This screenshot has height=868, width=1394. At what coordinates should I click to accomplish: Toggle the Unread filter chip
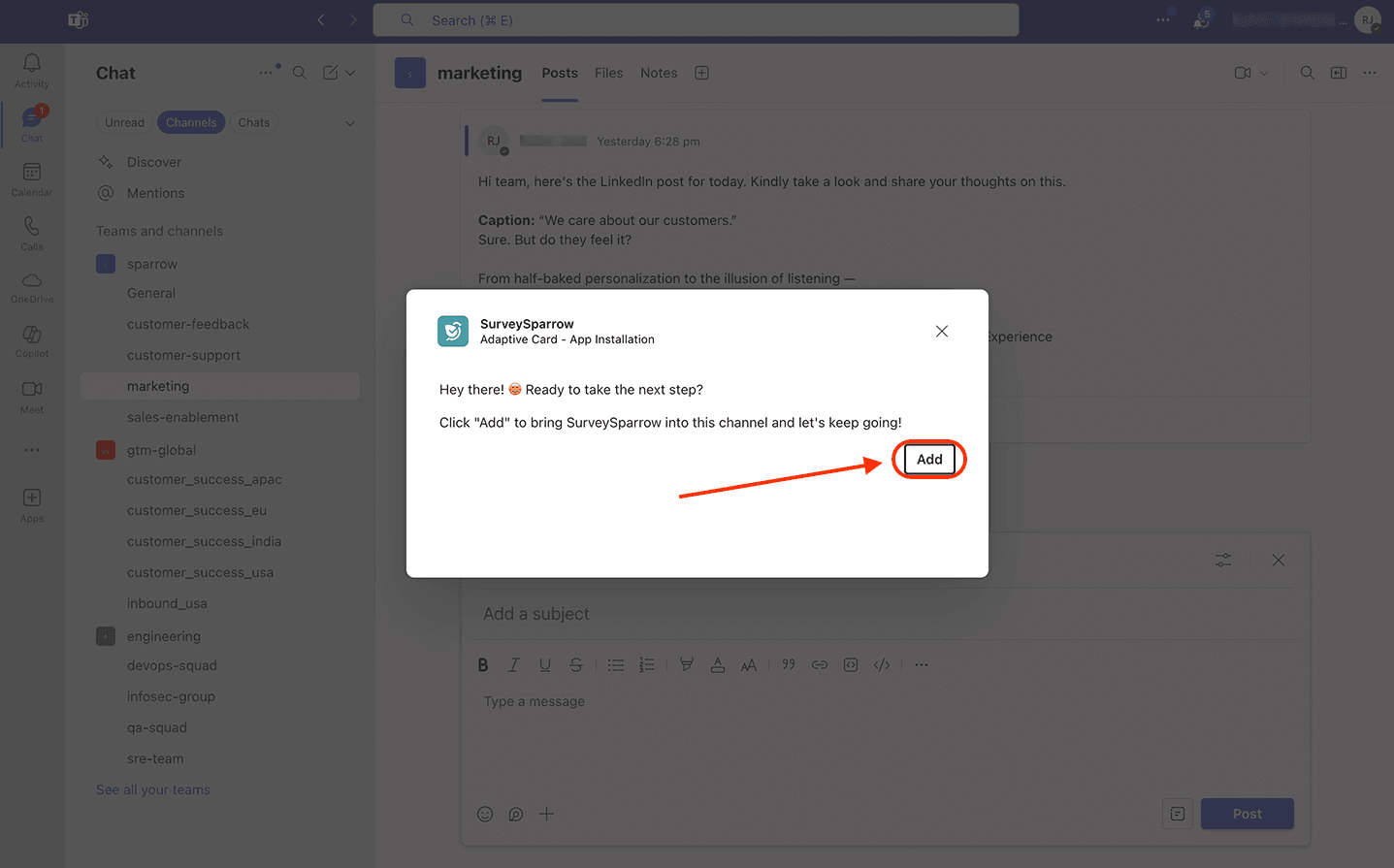124,123
